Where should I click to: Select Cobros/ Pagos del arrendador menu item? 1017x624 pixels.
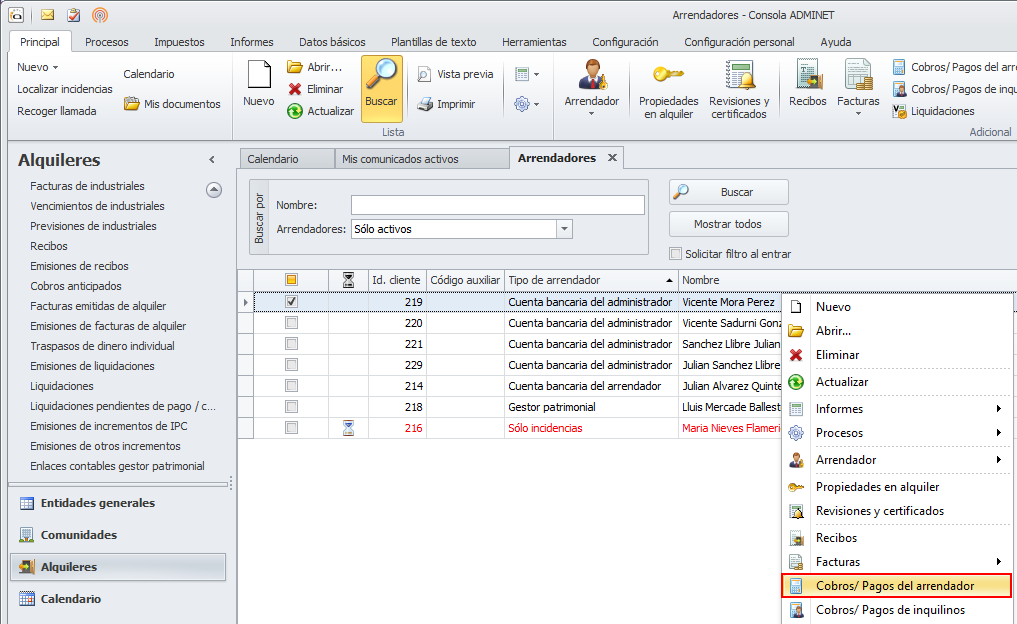[x=894, y=586]
